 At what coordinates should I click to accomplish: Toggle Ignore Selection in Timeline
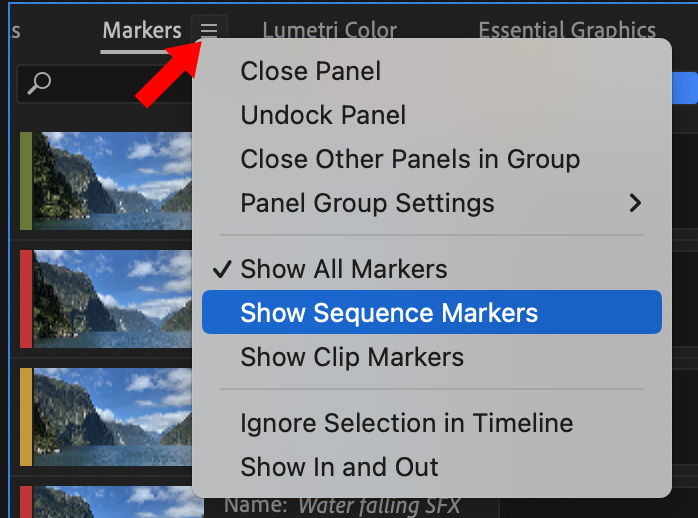point(406,423)
